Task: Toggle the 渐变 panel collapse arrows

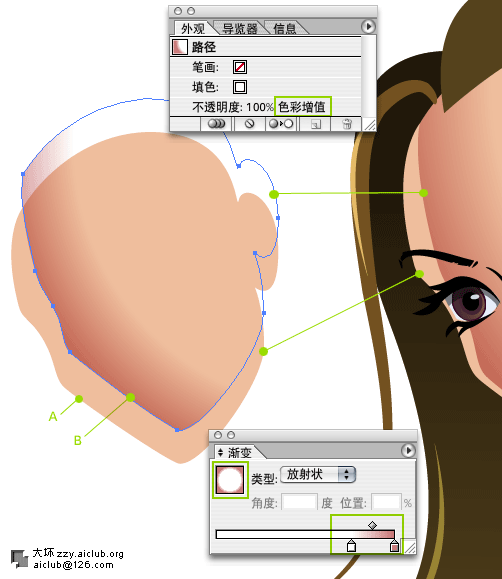Action: click(x=221, y=452)
